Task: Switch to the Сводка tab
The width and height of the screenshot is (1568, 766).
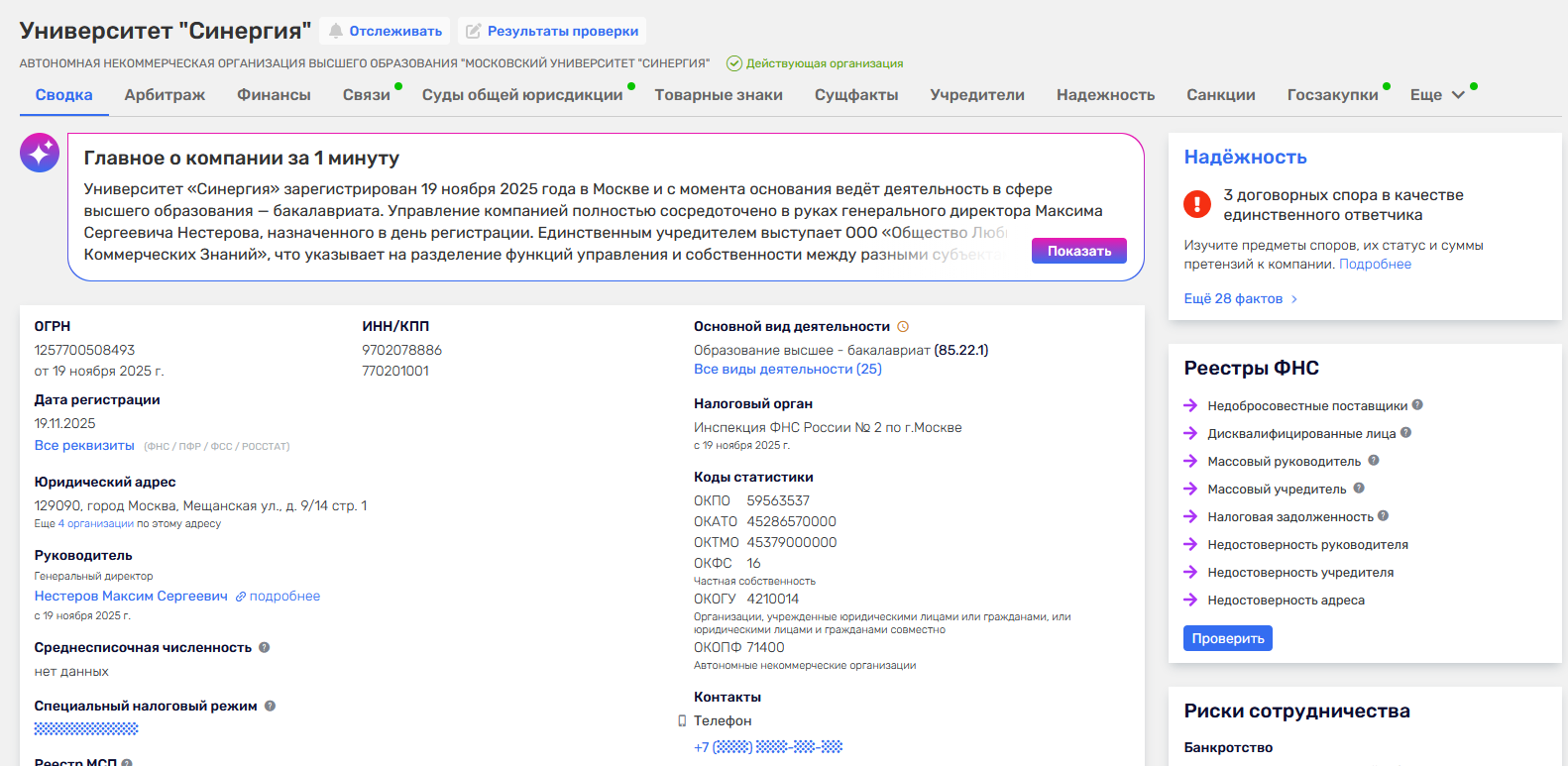Action: pyautogui.click(x=63, y=95)
